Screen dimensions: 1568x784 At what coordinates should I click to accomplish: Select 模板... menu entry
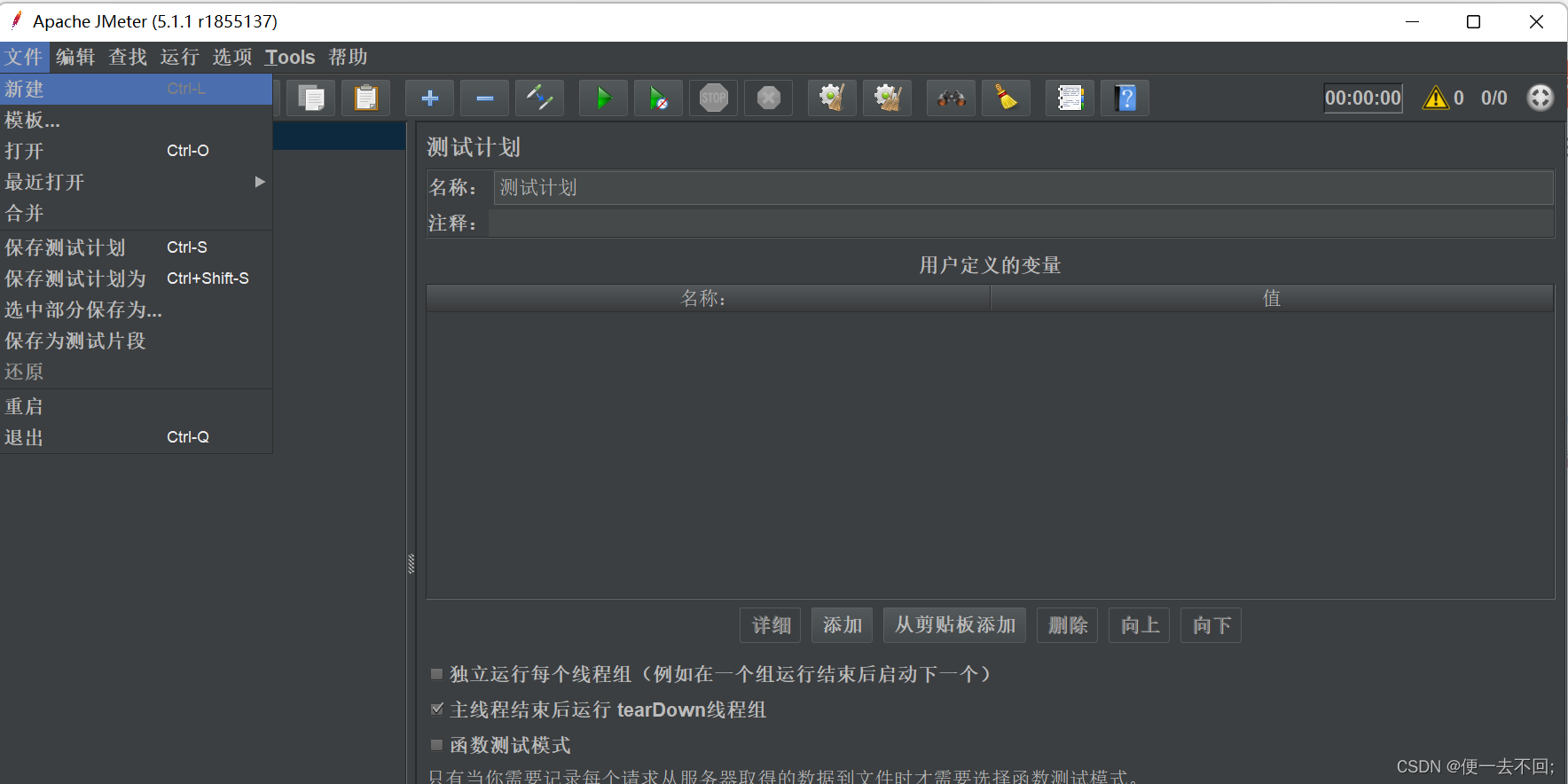(136, 120)
